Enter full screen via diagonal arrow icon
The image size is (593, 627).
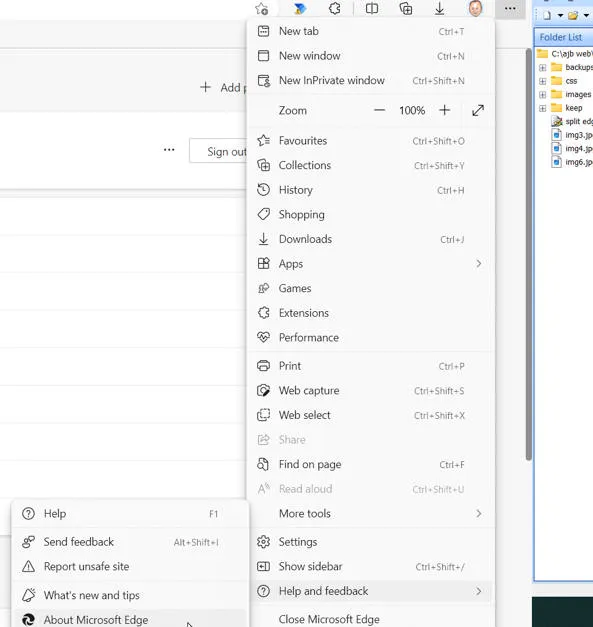(478, 110)
